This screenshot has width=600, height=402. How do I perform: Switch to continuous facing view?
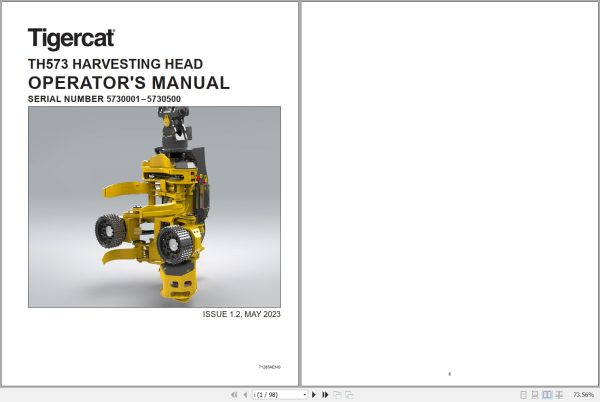559,395
